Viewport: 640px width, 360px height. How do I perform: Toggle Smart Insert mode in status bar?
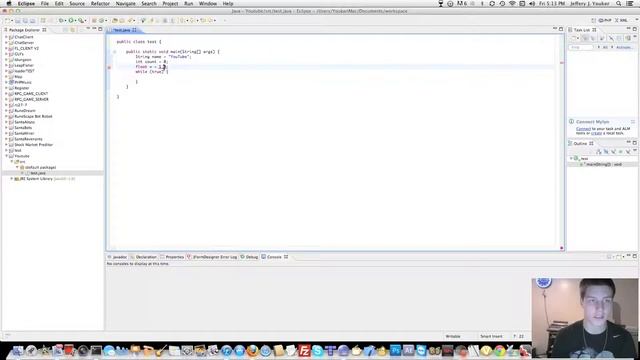pyautogui.click(x=491, y=336)
